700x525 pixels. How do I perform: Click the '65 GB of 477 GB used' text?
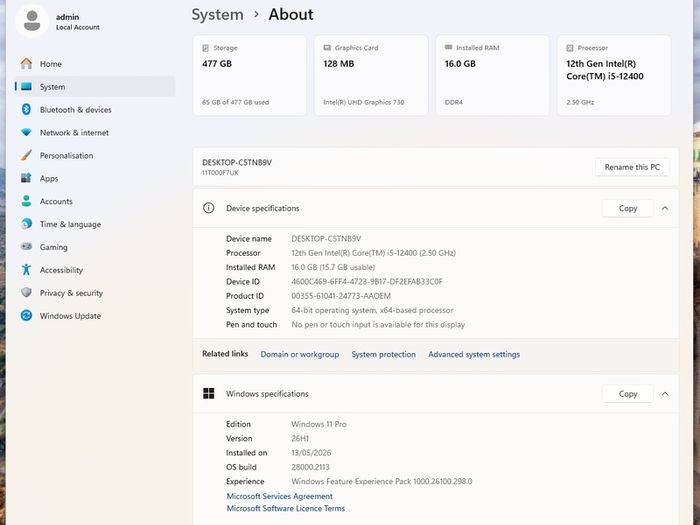[235, 102]
